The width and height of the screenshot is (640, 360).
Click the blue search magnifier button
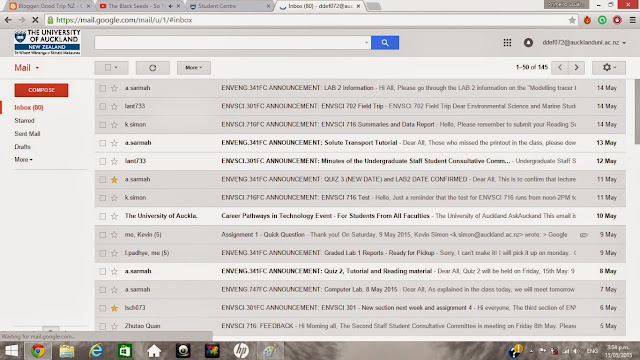[385, 42]
